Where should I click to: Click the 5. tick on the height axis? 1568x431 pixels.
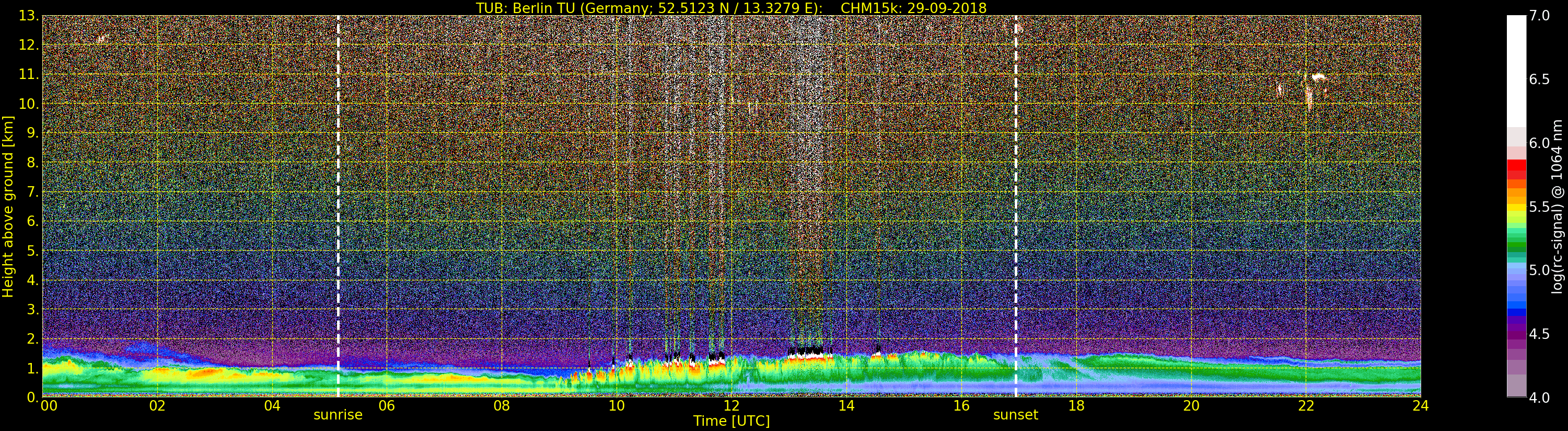click(x=30, y=251)
